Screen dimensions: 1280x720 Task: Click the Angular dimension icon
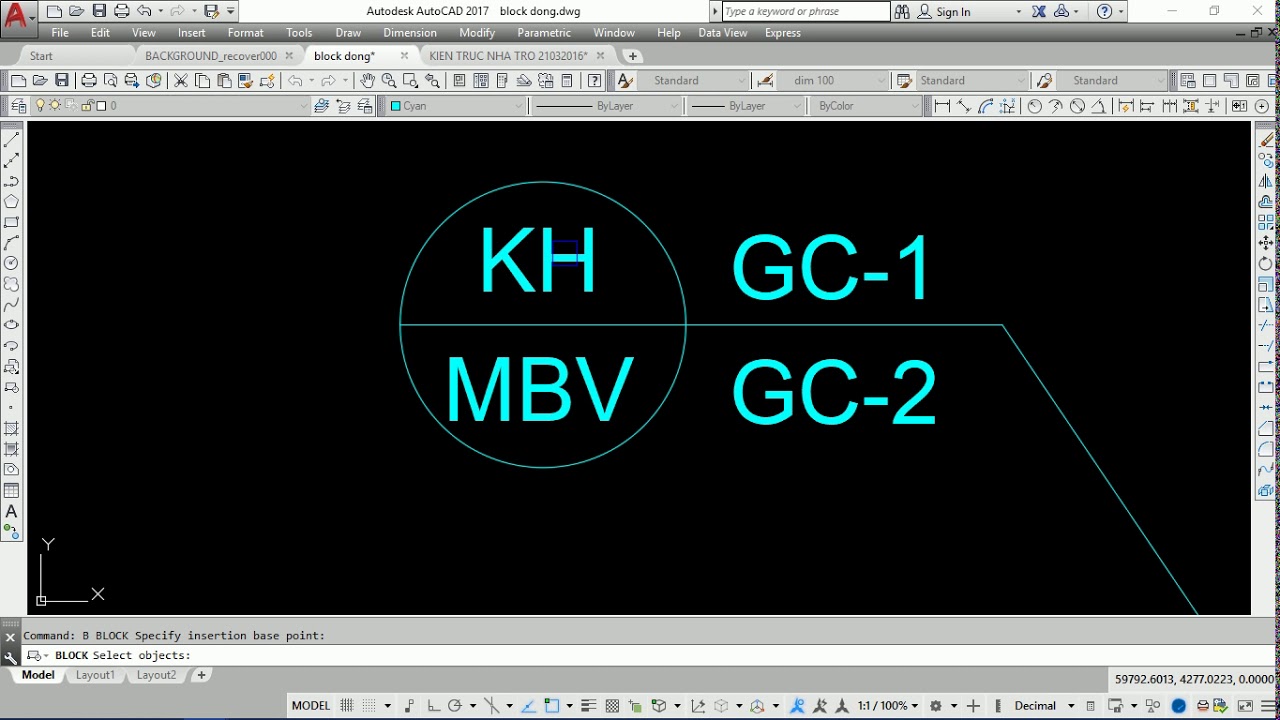point(1098,105)
